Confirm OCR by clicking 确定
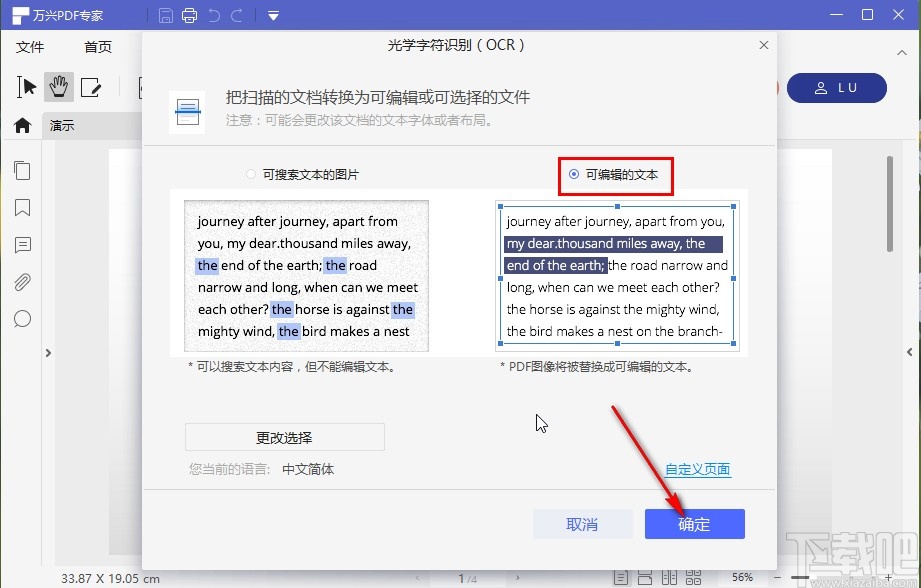Viewport: 921px width, 588px height. point(694,524)
